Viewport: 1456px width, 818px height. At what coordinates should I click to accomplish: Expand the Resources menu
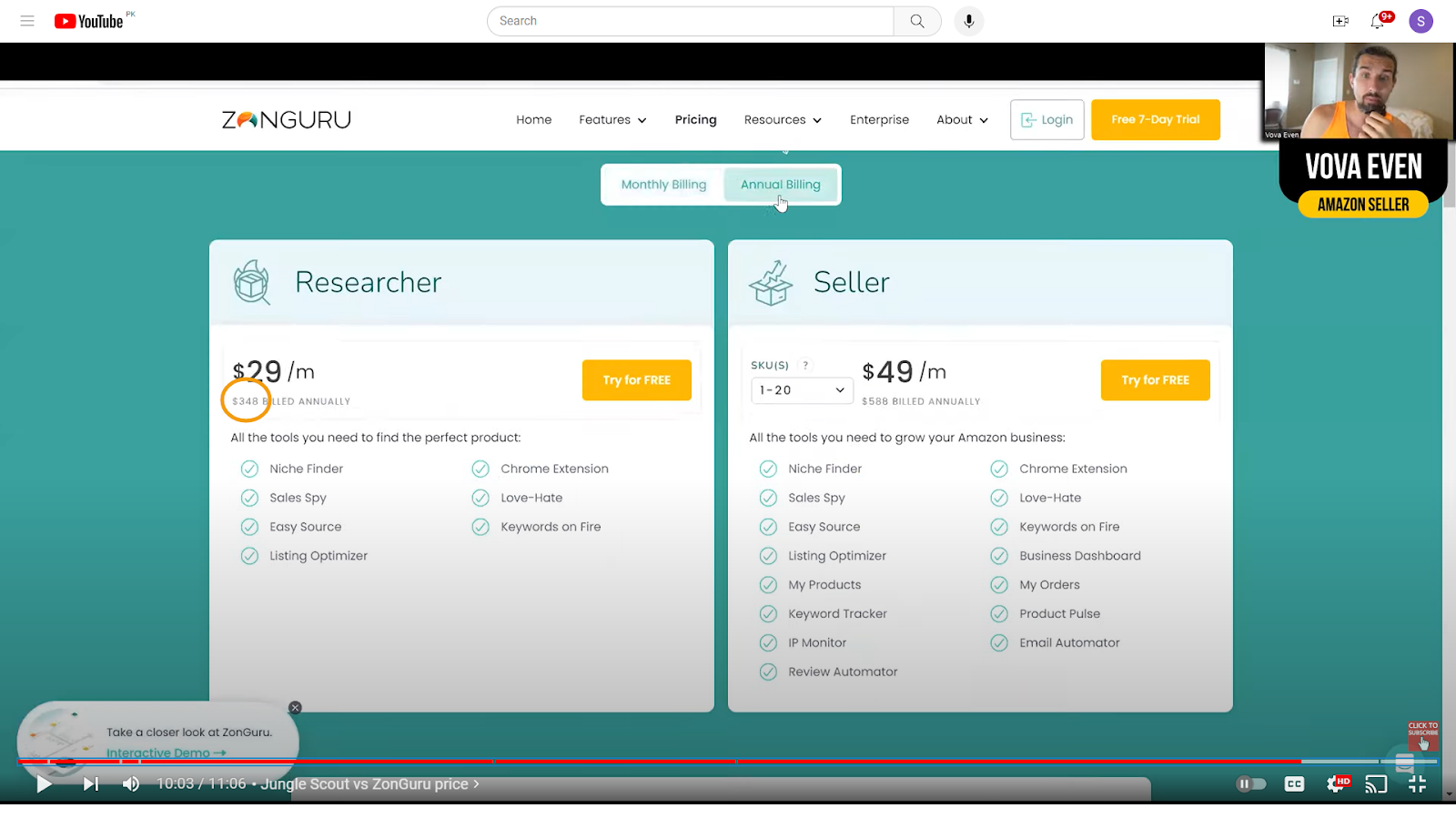(x=783, y=120)
